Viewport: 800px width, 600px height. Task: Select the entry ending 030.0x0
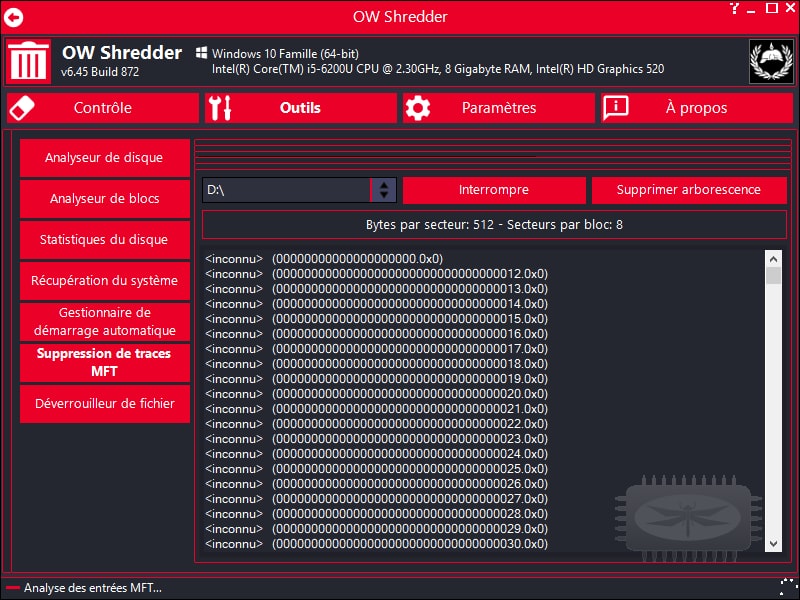click(x=377, y=544)
